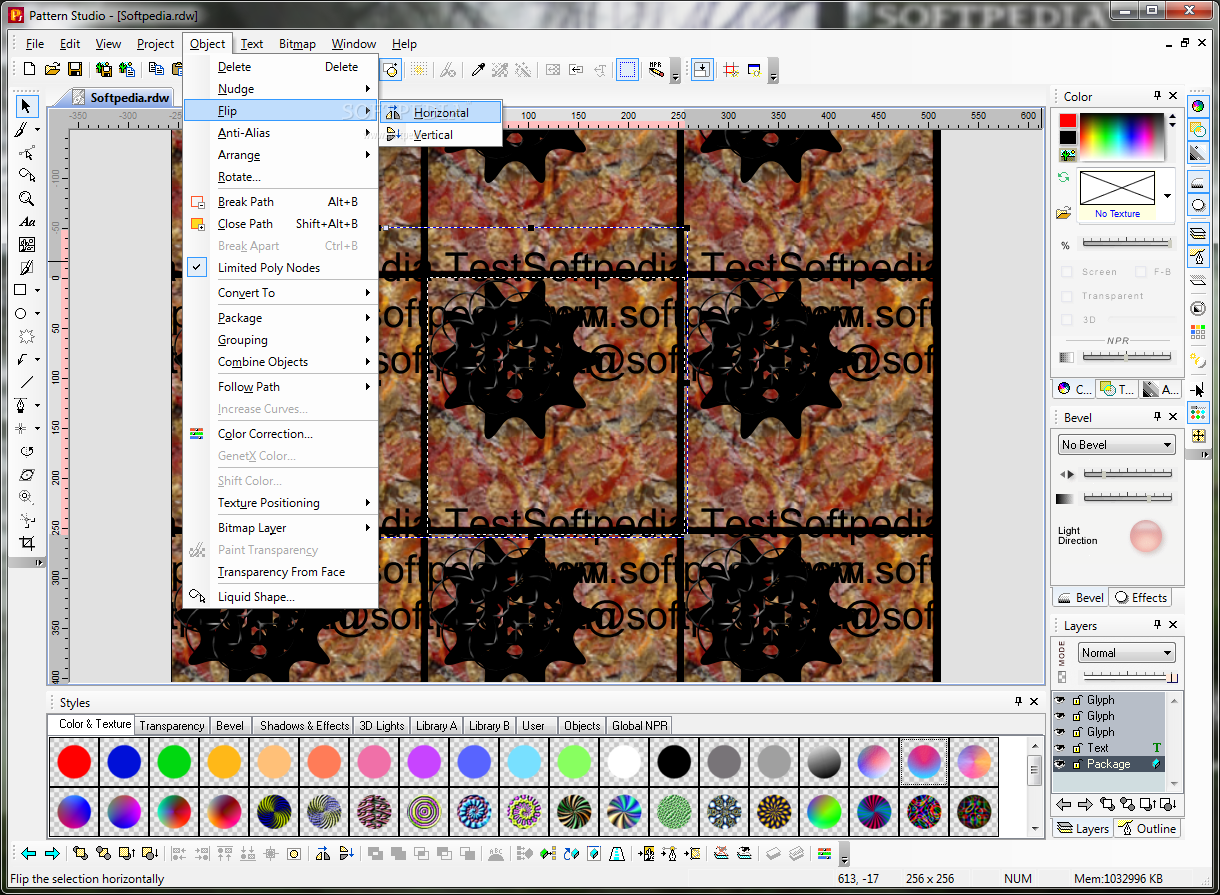Open the Effects tab in Bevel panel
This screenshot has width=1220, height=895.
tap(1141, 598)
